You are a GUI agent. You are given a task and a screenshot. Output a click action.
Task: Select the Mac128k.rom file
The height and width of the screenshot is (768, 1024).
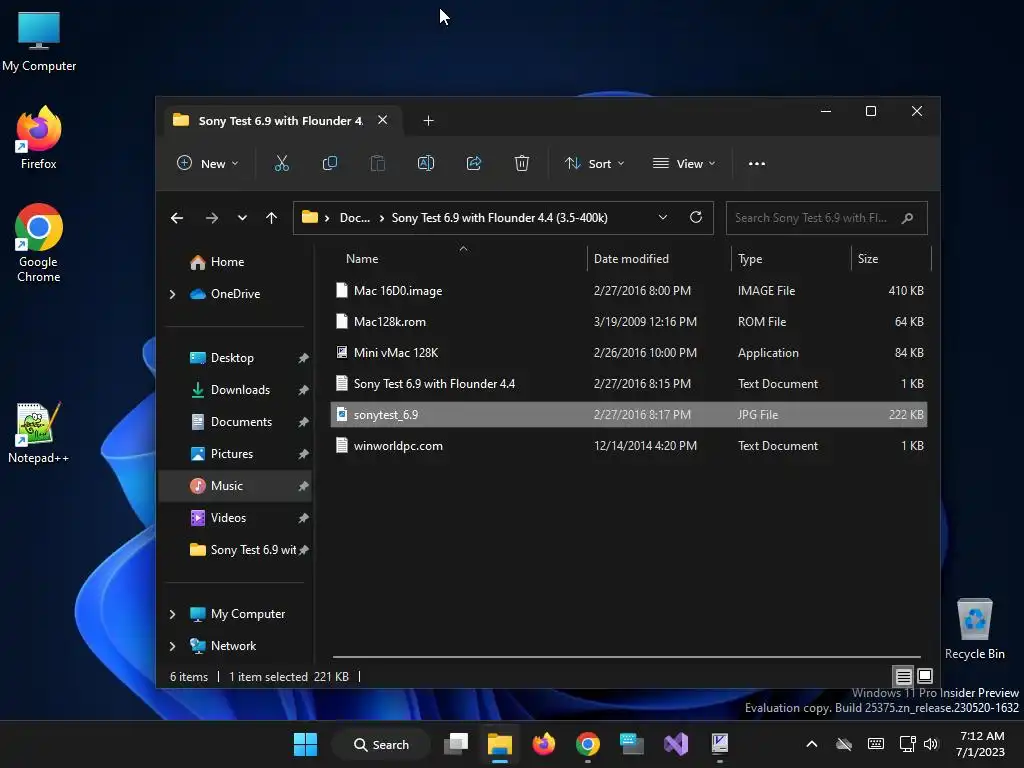[x=629, y=321]
